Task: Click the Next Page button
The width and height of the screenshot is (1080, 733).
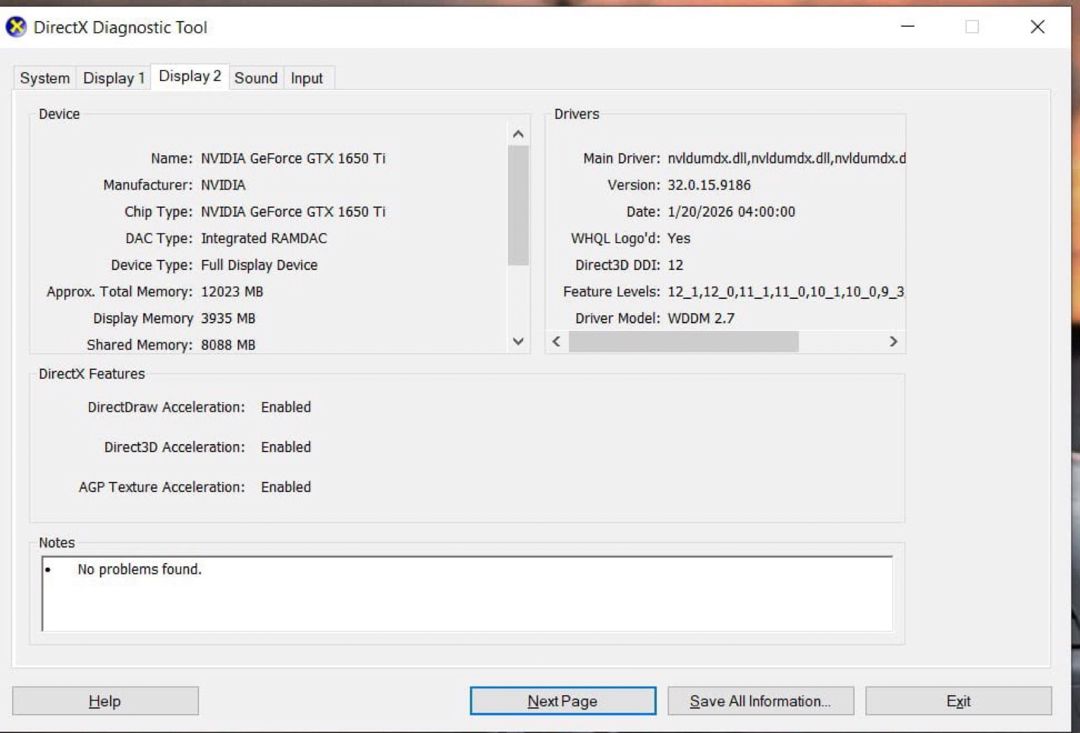Action: click(563, 701)
